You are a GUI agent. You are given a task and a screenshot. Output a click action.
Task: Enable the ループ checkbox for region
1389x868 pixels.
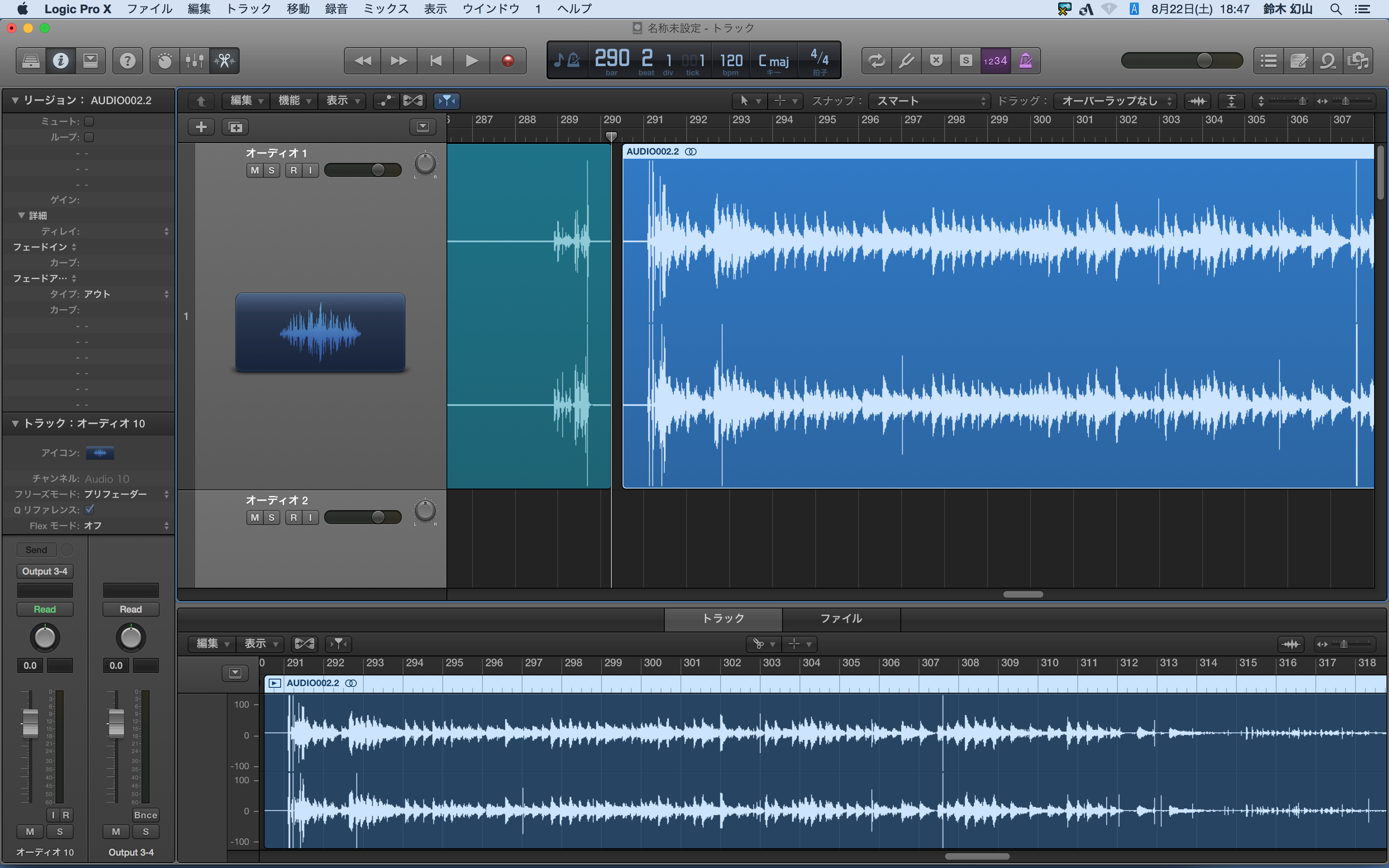(x=89, y=137)
